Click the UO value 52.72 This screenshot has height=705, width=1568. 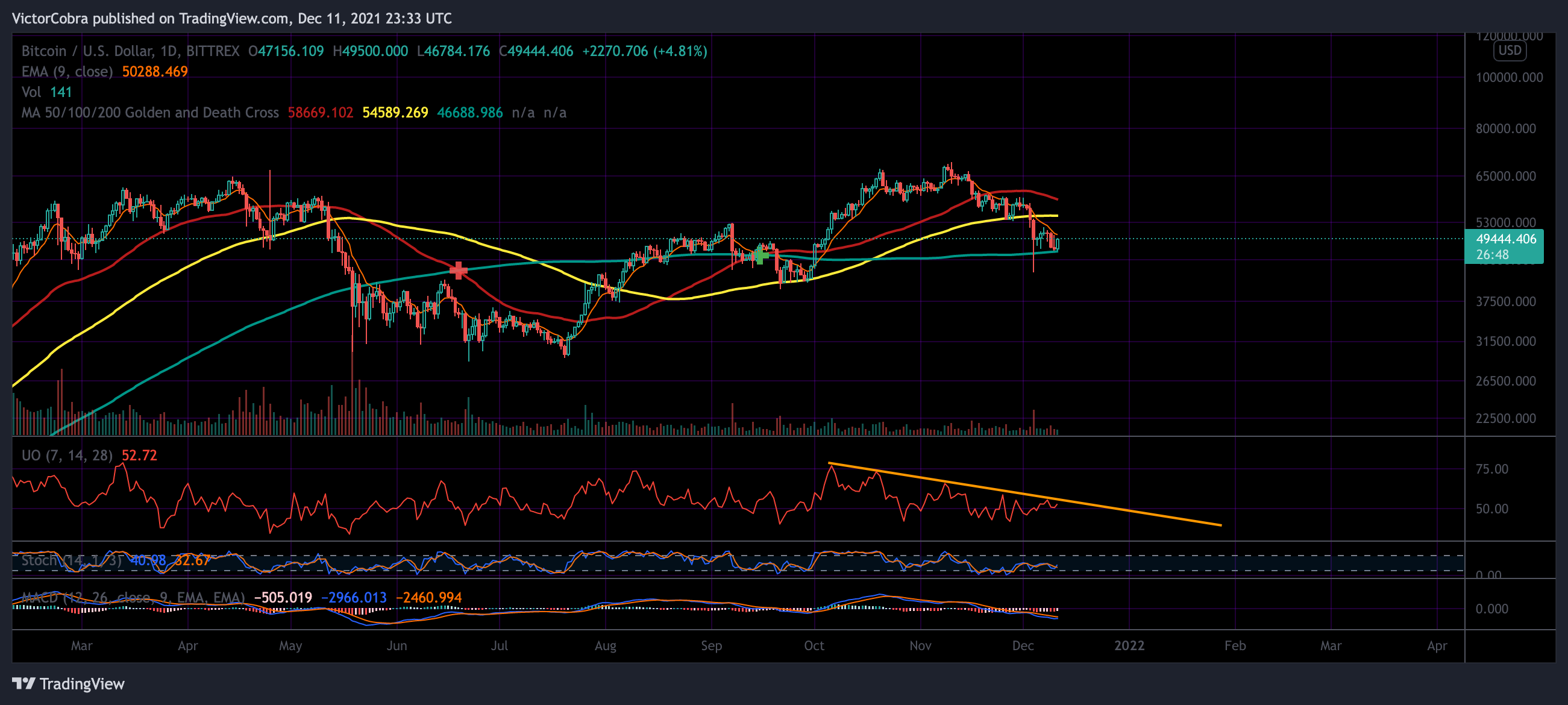click(139, 456)
